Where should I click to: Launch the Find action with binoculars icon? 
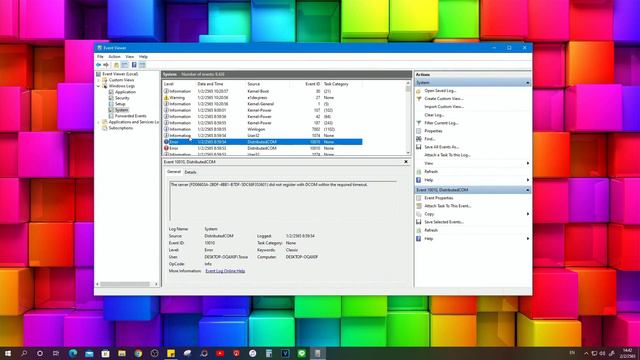pos(429,139)
